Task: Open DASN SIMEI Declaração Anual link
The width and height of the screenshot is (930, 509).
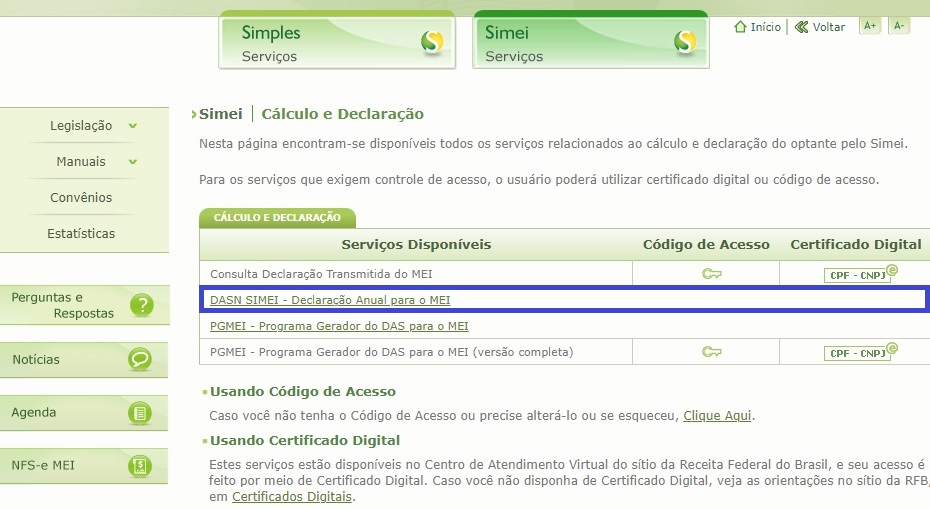Action: (x=330, y=300)
